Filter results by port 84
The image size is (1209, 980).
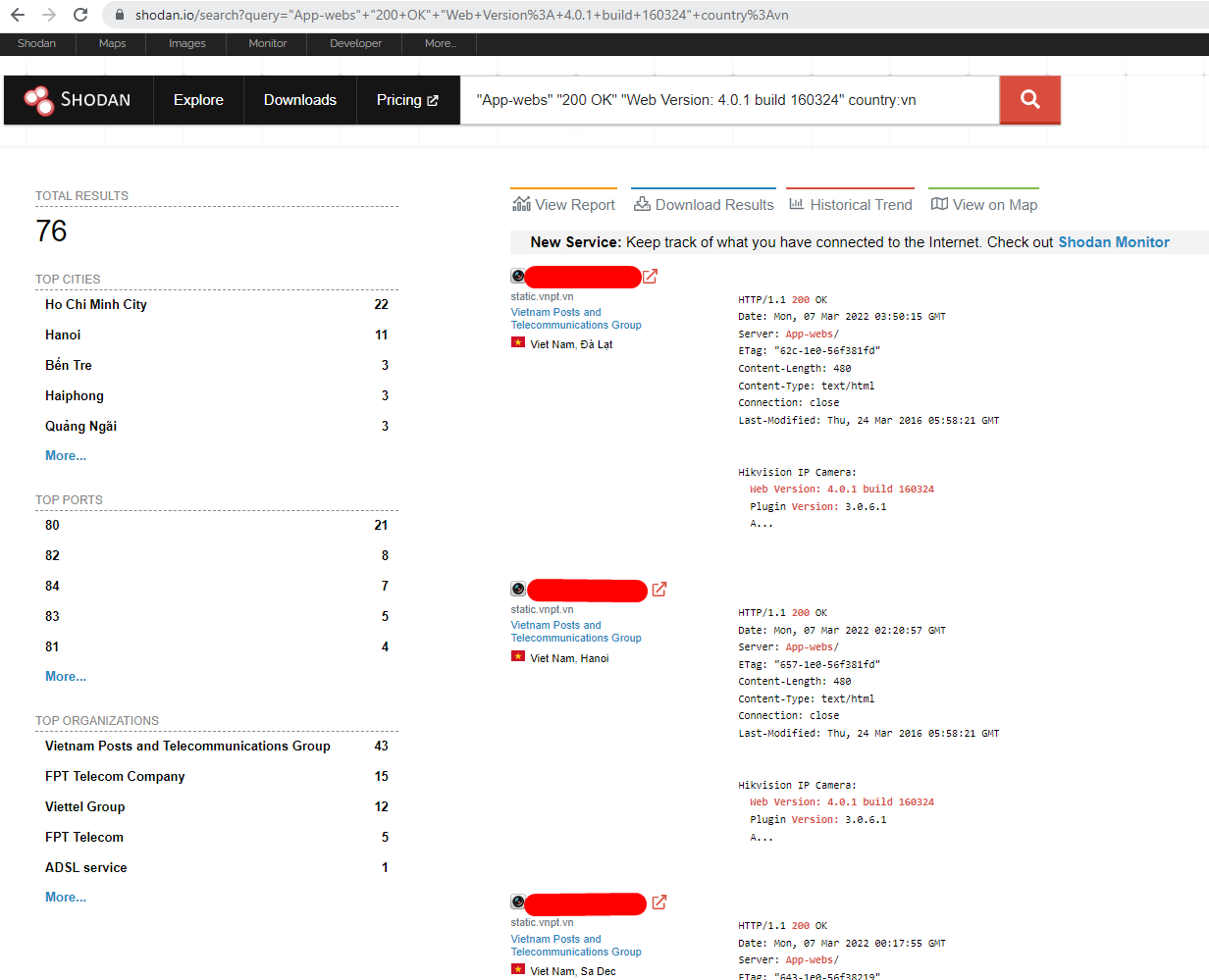(52, 586)
